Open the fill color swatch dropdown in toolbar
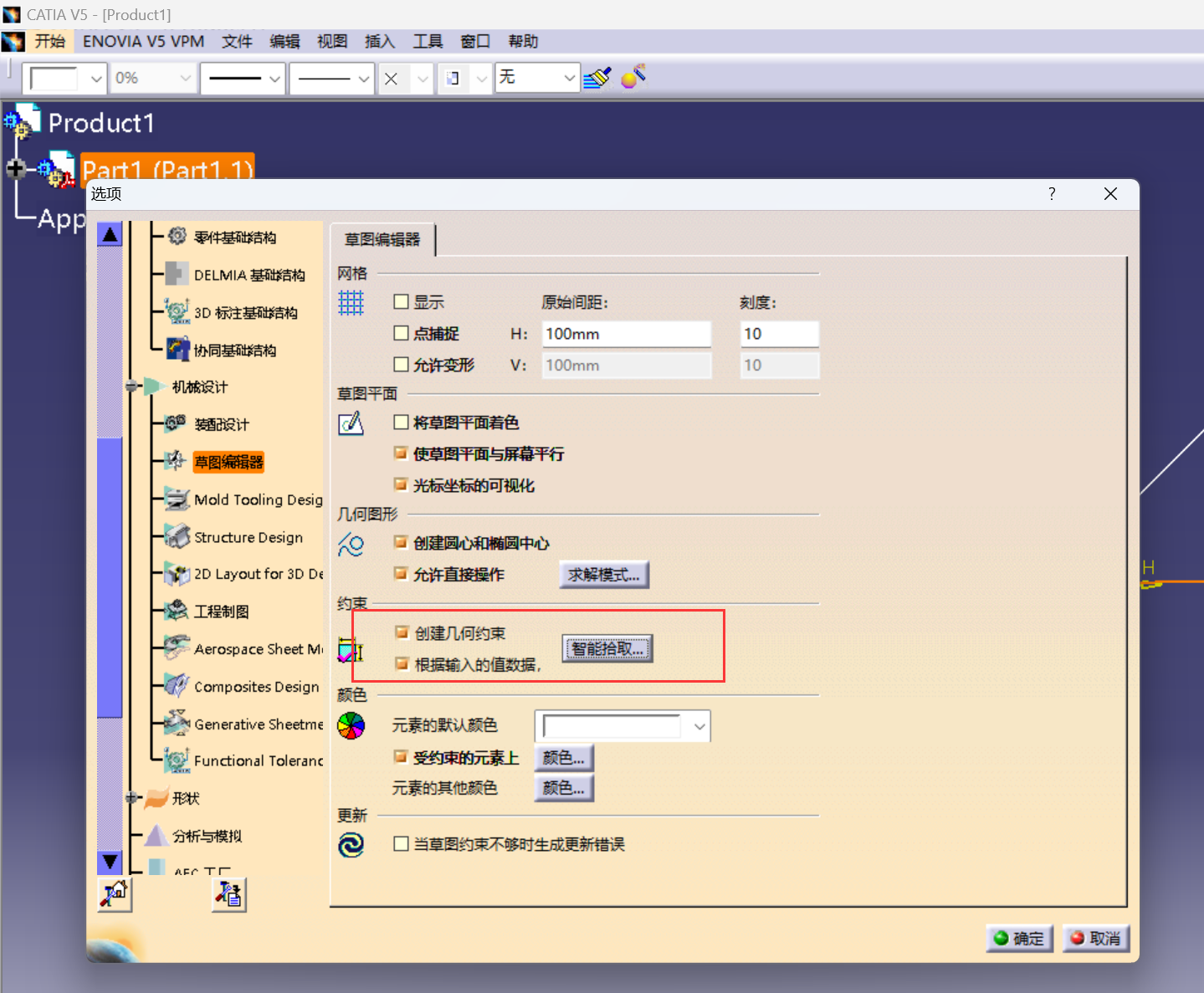 coord(96,79)
